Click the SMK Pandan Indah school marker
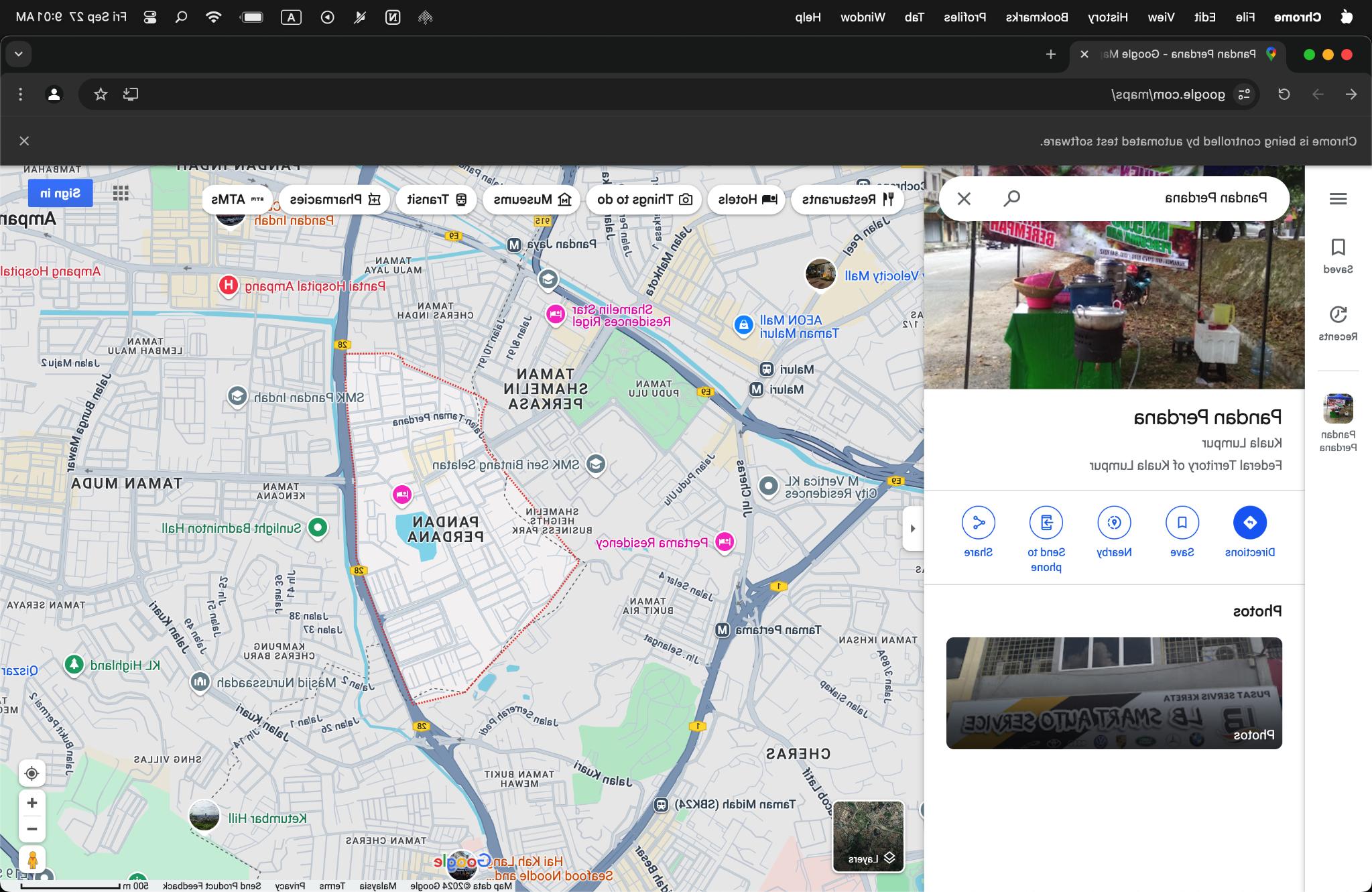Screen dimensions: 1372x892 pyautogui.click(x=237, y=397)
